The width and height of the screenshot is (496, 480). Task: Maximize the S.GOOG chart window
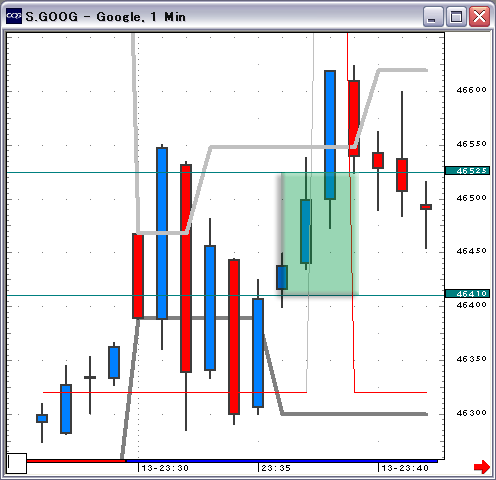tap(456, 17)
